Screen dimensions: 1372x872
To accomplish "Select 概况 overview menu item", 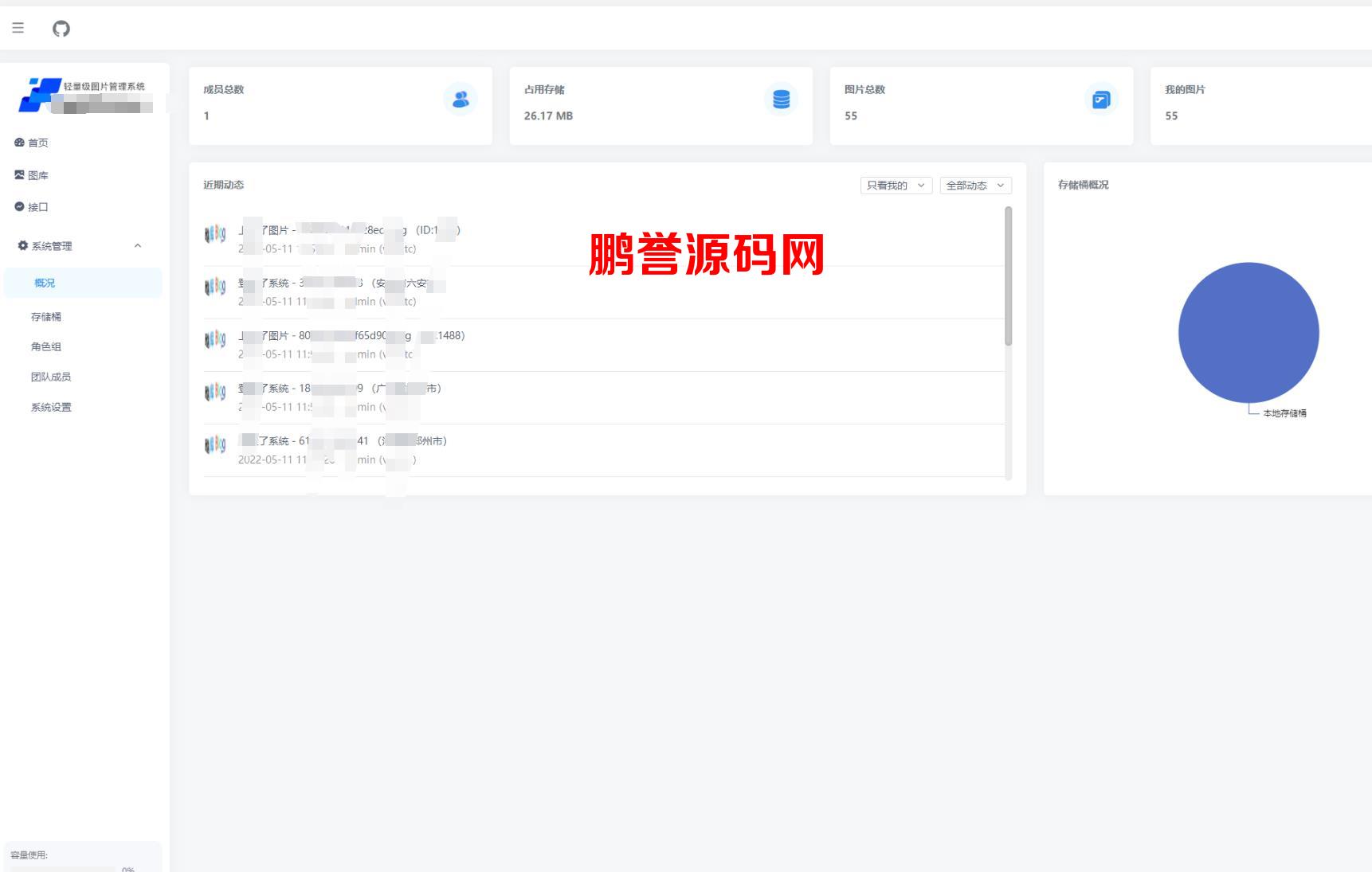I will 83,283.
